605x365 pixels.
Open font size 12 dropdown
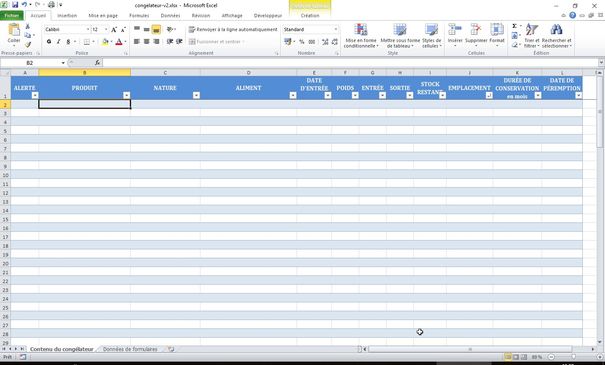106,29
